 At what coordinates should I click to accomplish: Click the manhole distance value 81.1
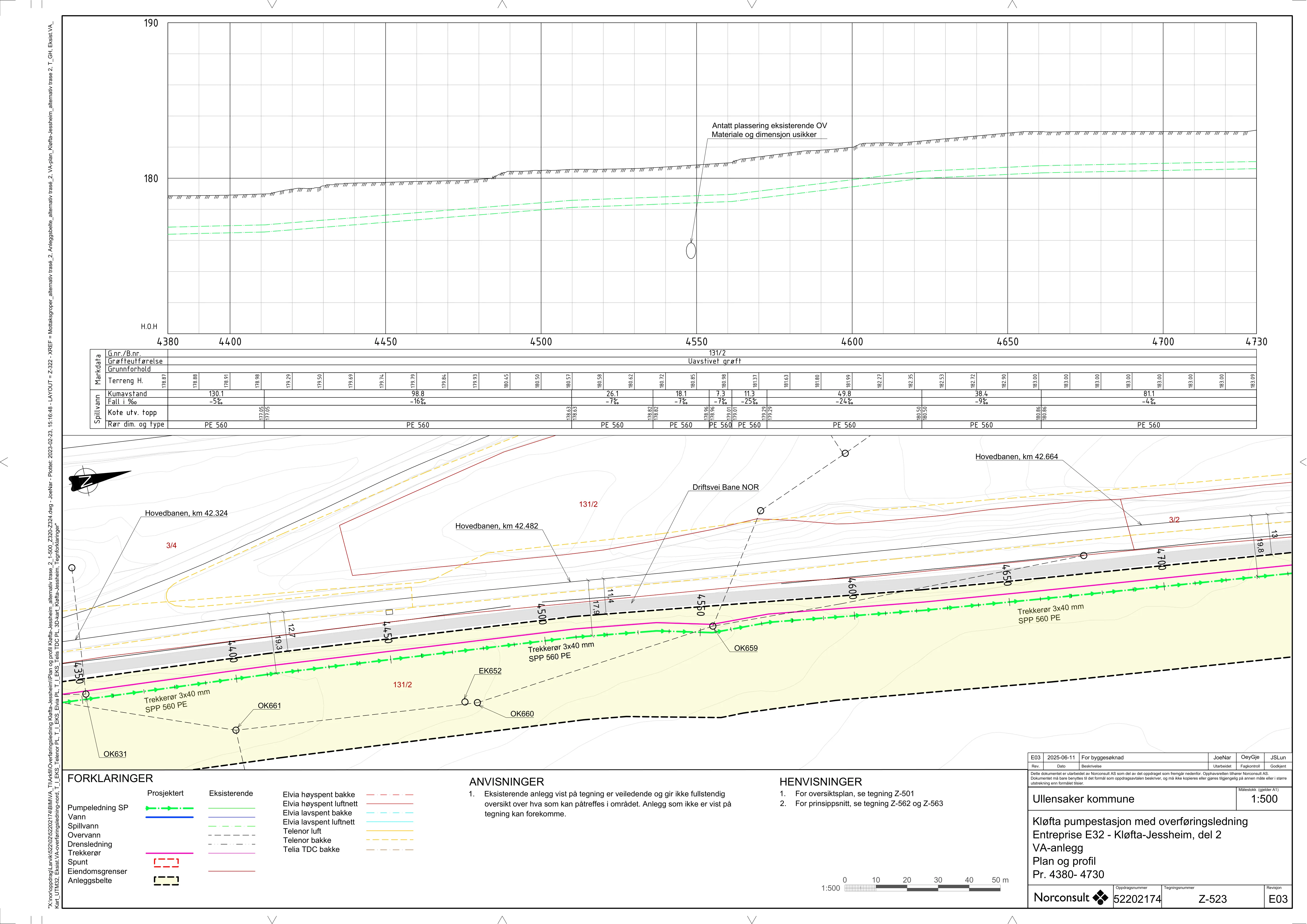pos(1149,394)
